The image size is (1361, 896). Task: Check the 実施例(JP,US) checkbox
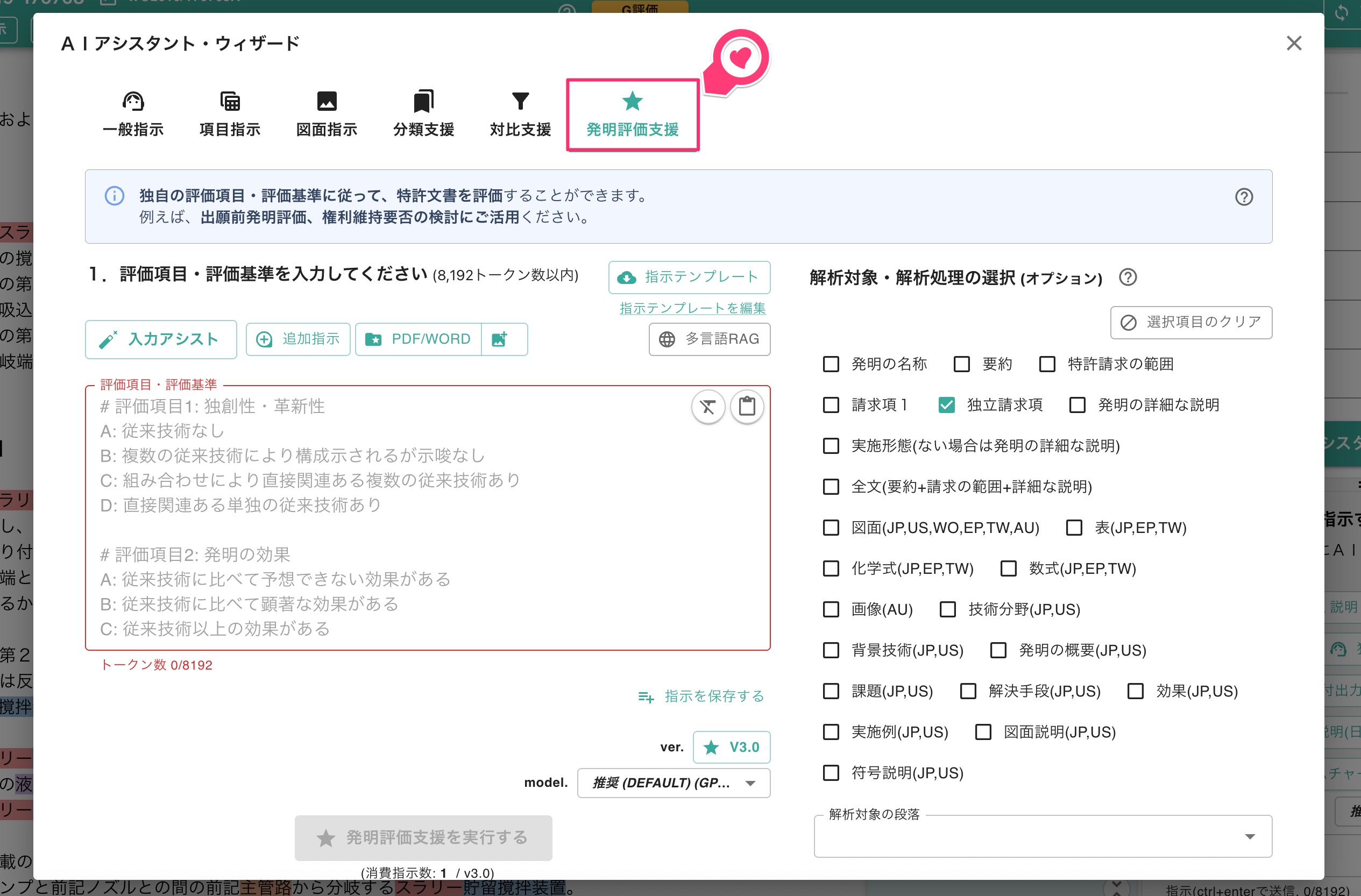pyautogui.click(x=831, y=733)
